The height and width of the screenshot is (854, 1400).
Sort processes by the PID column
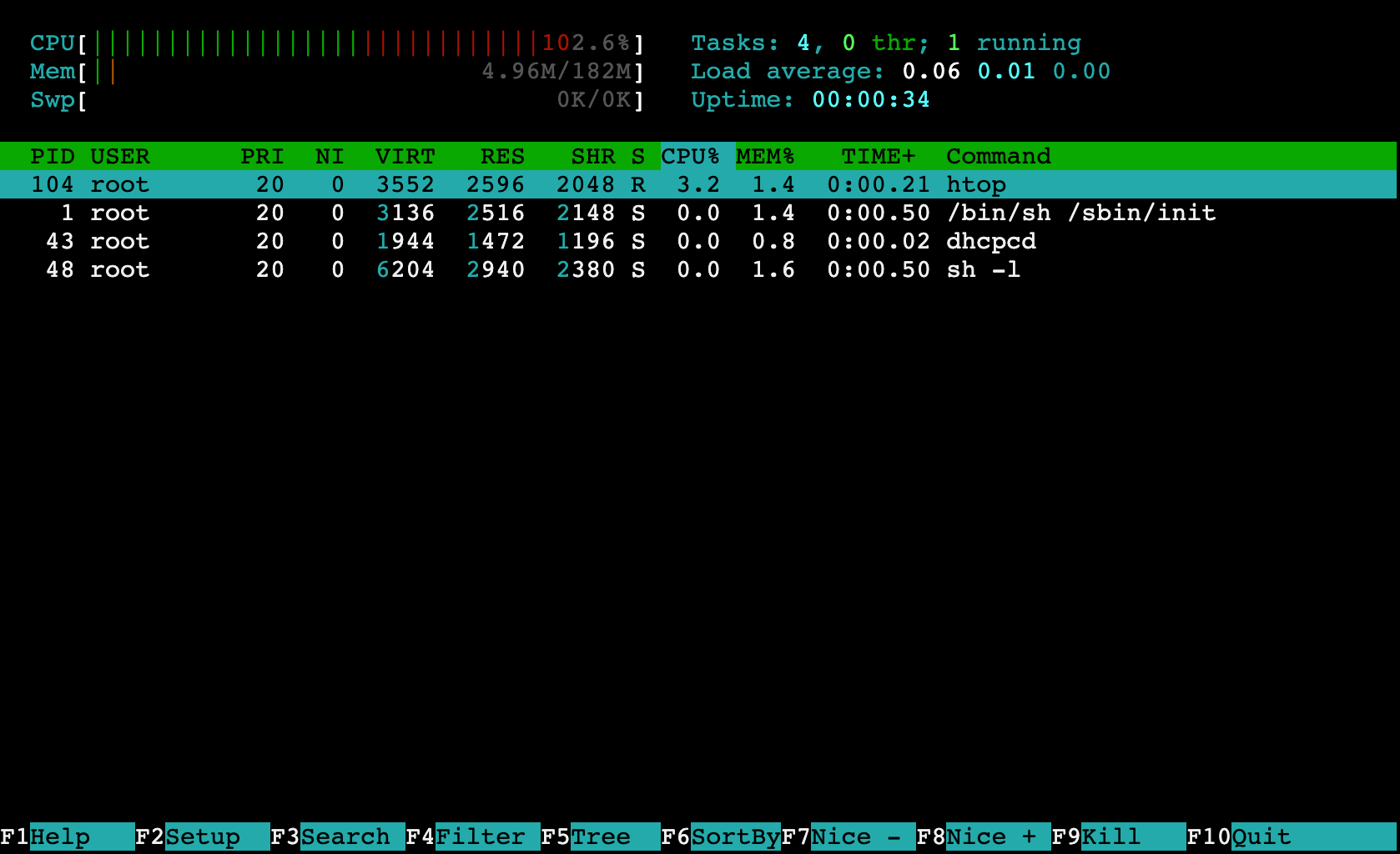point(52,156)
